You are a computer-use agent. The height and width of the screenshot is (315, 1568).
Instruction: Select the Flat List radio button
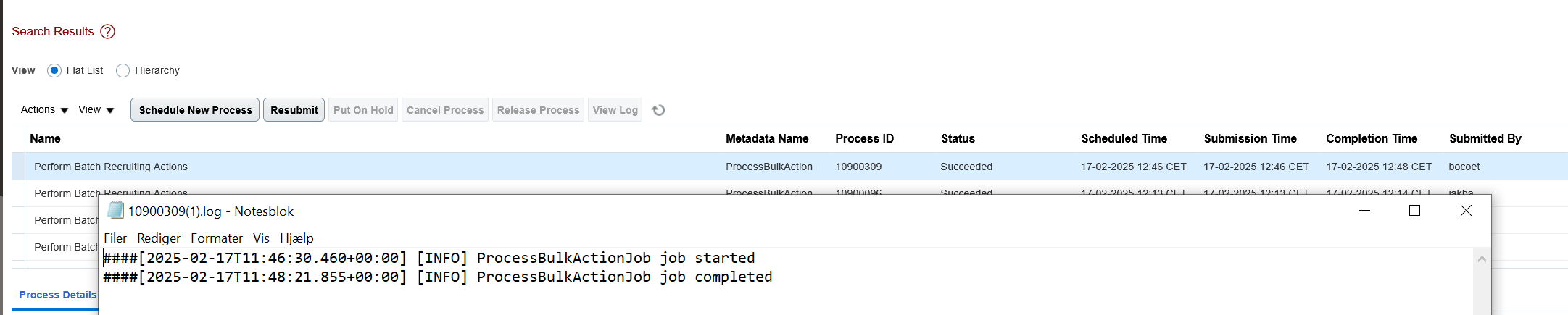pyautogui.click(x=54, y=70)
